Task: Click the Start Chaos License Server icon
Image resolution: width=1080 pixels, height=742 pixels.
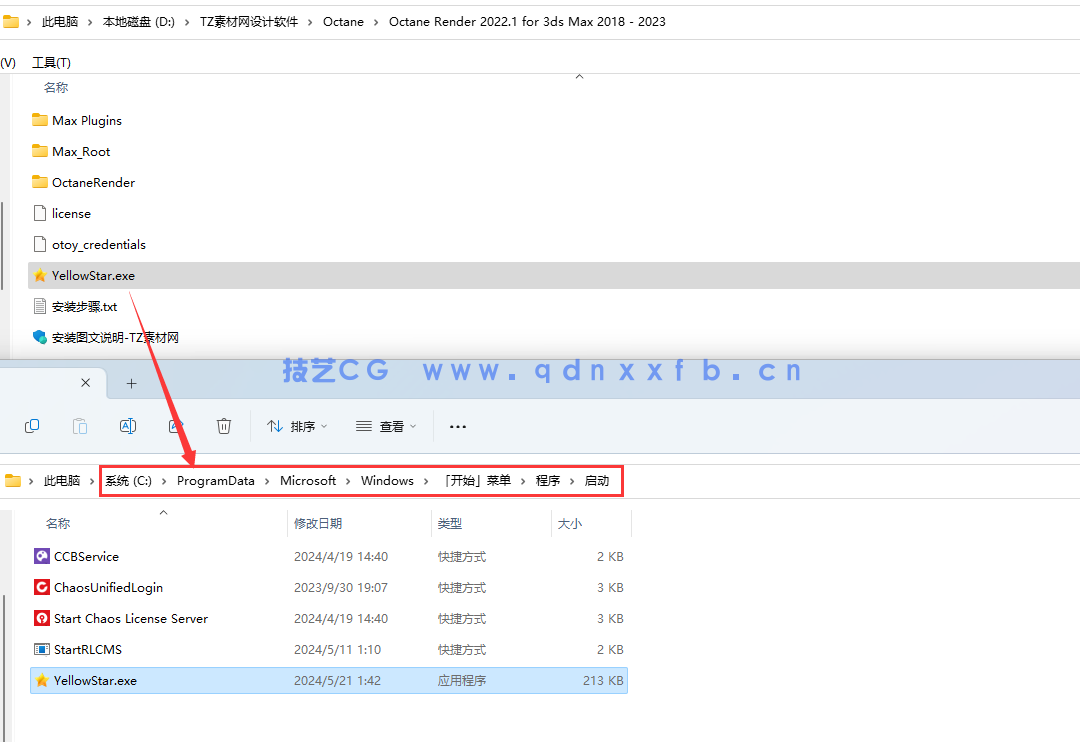Action: (42, 619)
